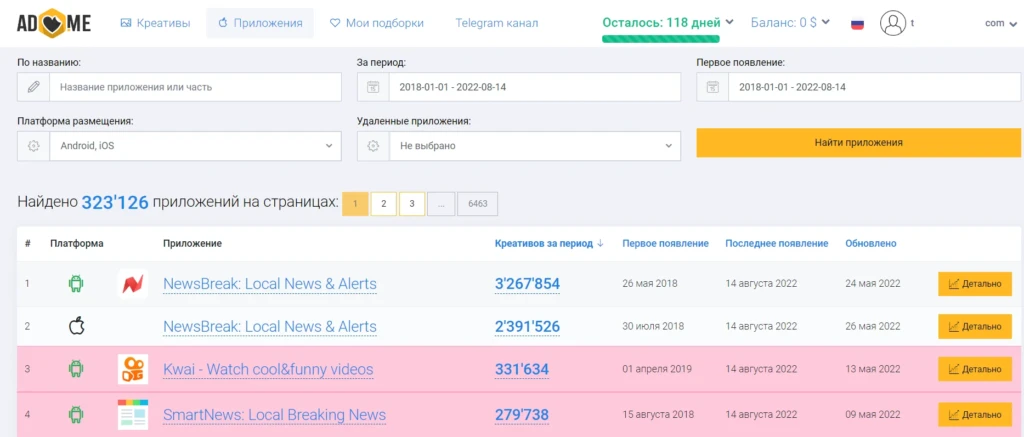Go to results page 2
This screenshot has width=1024, height=437.
point(384,204)
